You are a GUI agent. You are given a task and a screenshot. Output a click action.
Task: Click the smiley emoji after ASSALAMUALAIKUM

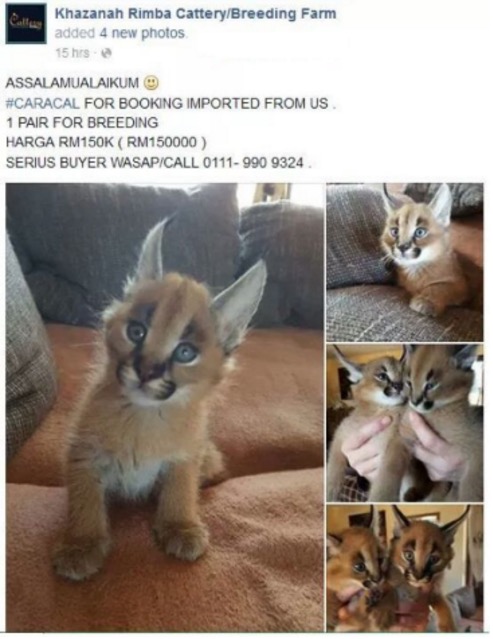pyautogui.click(x=151, y=83)
